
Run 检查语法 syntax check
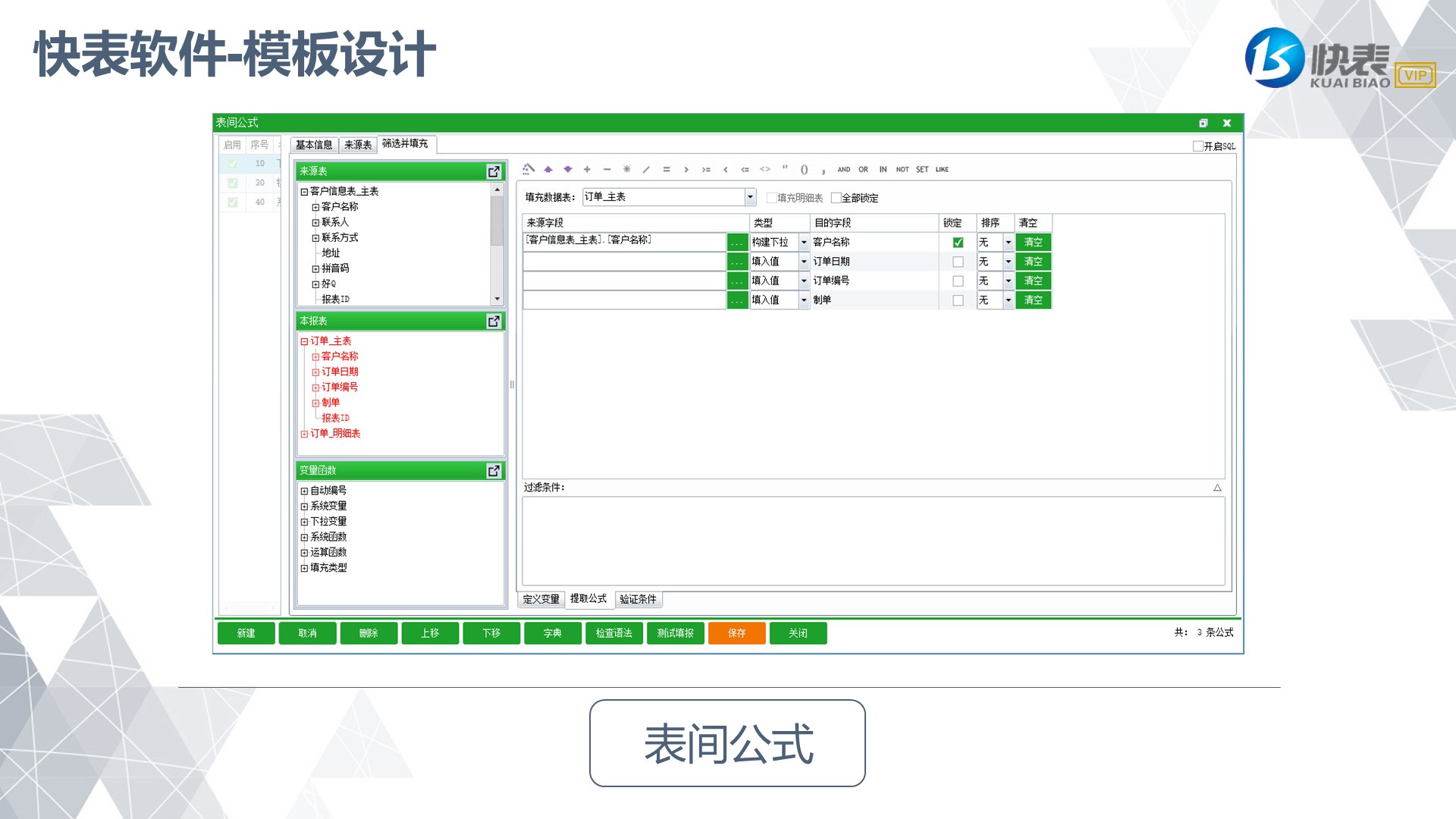614,633
